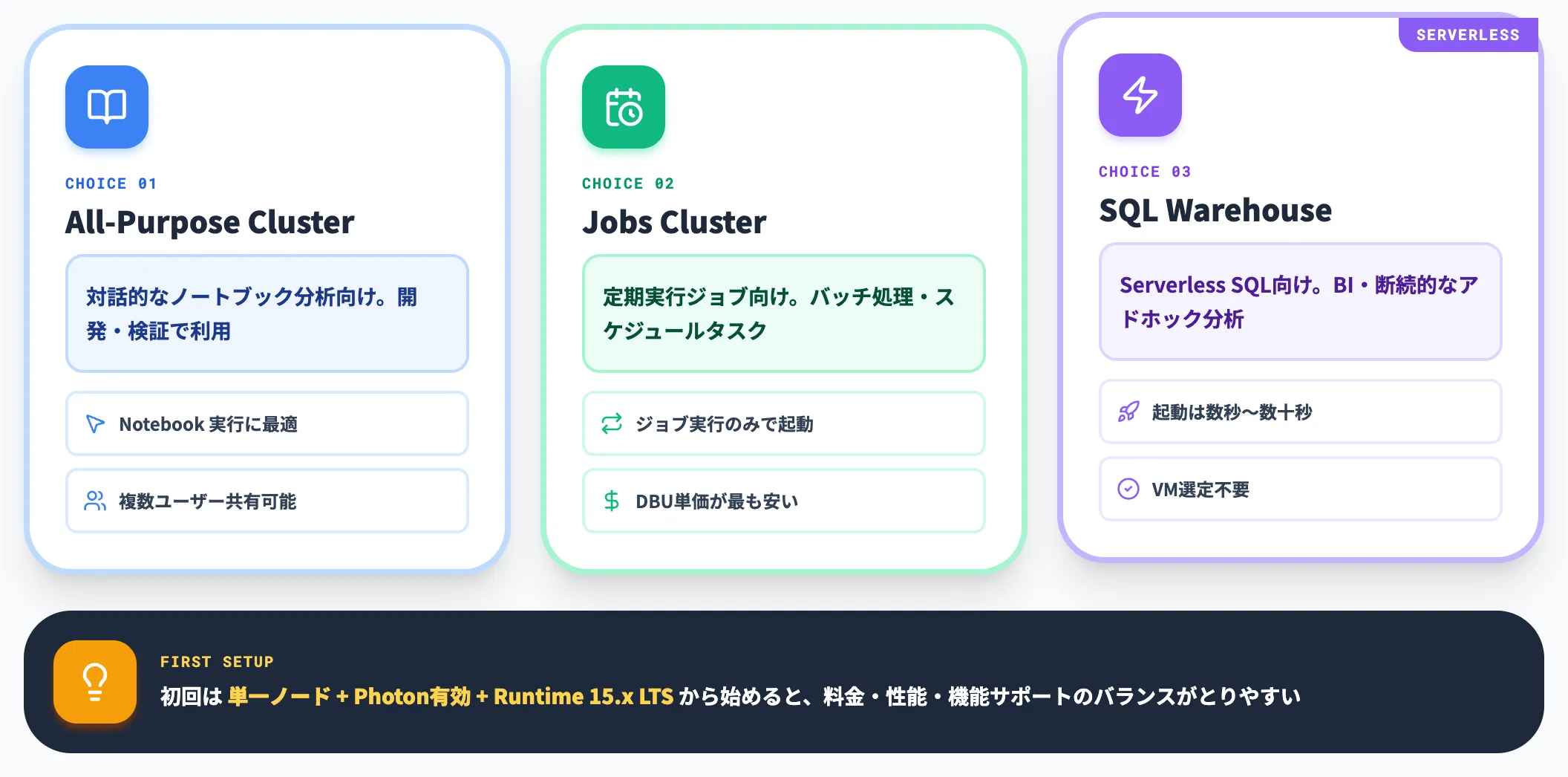Select the SQL Warehouse heading
The height and width of the screenshot is (777, 1568).
pyautogui.click(x=1215, y=210)
